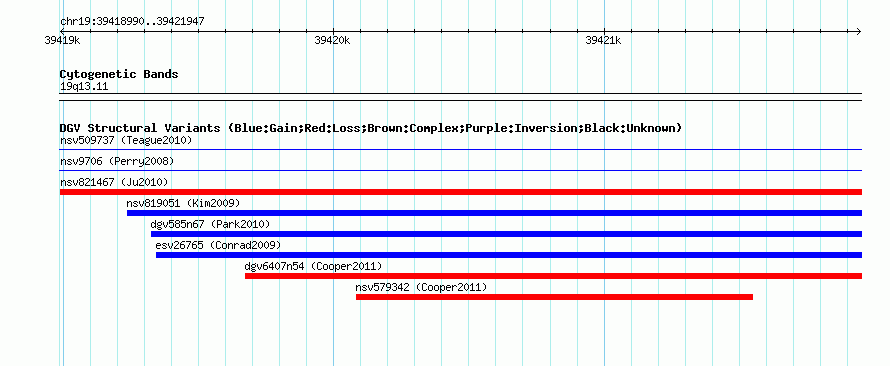Select the nsv821467 red loss bar
The height and width of the screenshot is (366, 890).
point(461,192)
